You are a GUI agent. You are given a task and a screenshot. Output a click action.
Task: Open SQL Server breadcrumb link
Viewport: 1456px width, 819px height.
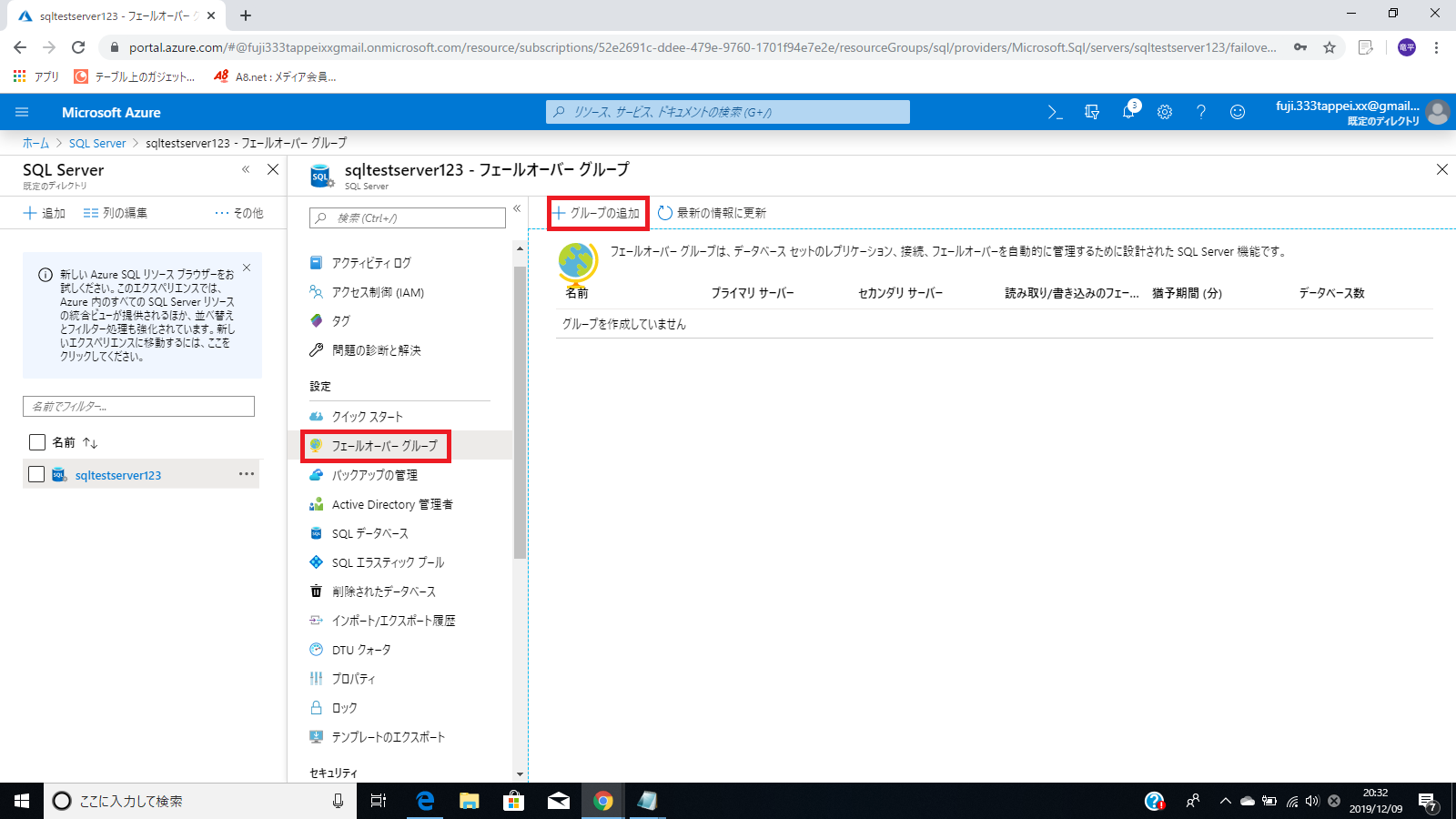pos(97,143)
